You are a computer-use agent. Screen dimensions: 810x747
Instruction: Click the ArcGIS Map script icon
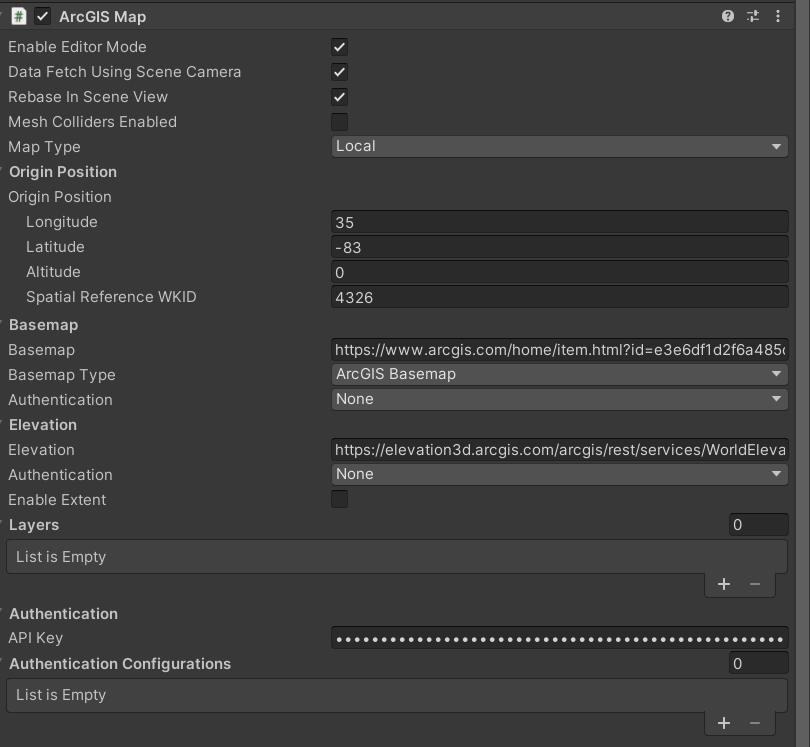19,17
